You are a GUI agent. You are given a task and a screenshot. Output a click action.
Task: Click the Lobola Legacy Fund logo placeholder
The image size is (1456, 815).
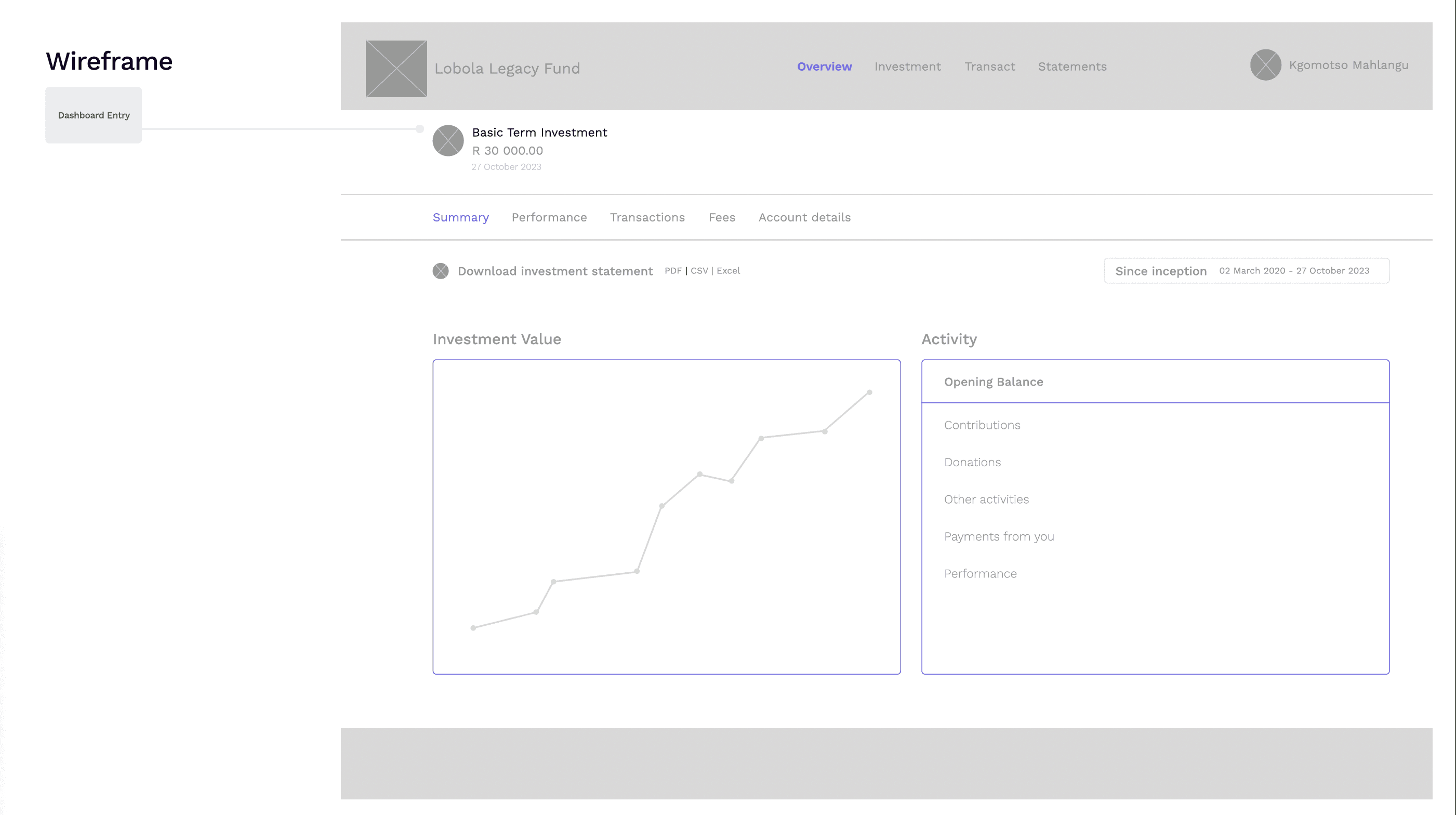(x=395, y=69)
